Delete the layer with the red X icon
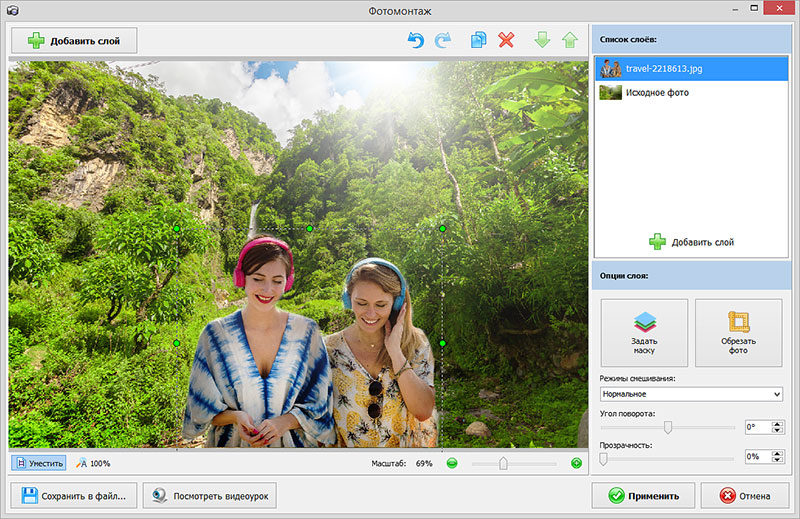The width and height of the screenshot is (800, 519). (x=506, y=40)
